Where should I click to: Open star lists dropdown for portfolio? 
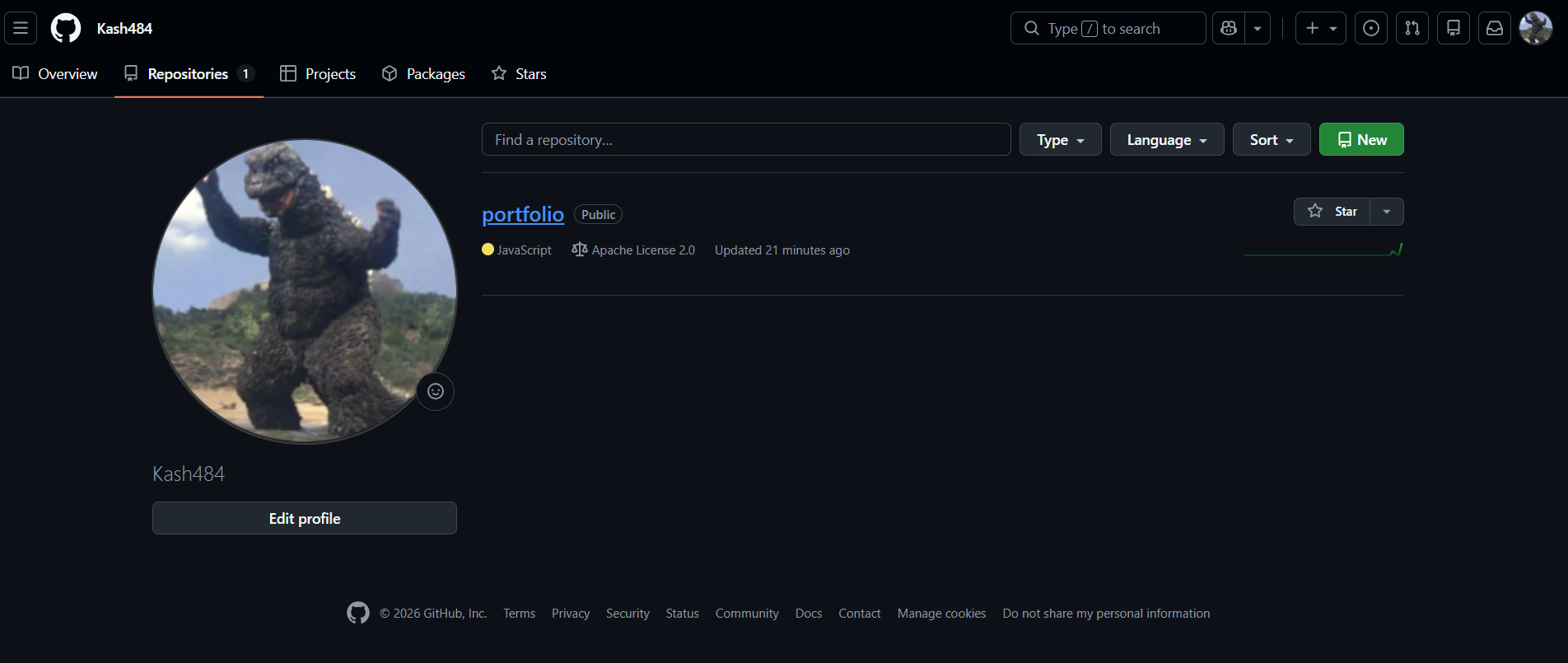click(x=1387, y=212)
